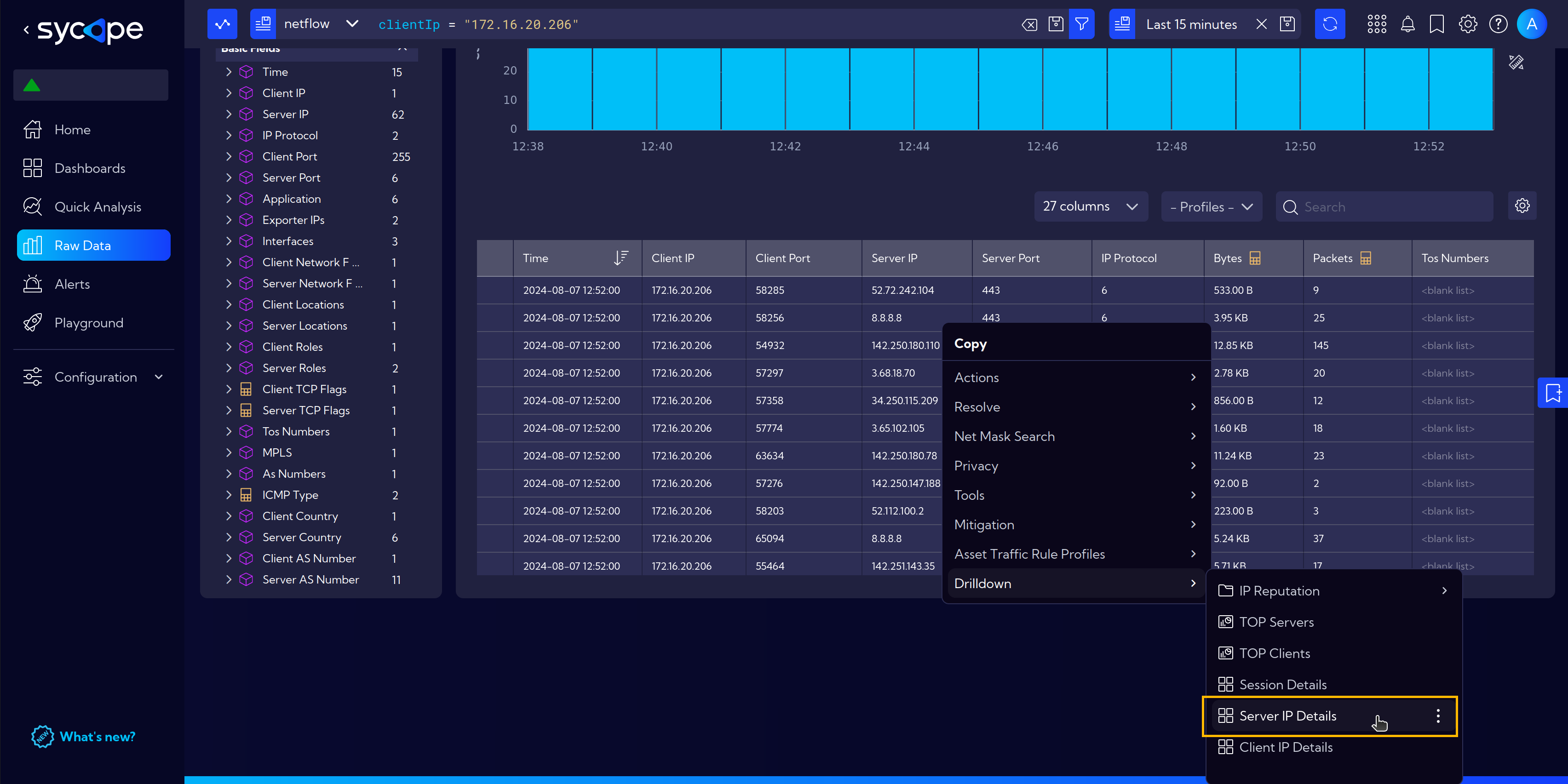Viewport: 1568px width, 784px height.
Task: Click the green triangle status bar
Action: tap(91, 85)
